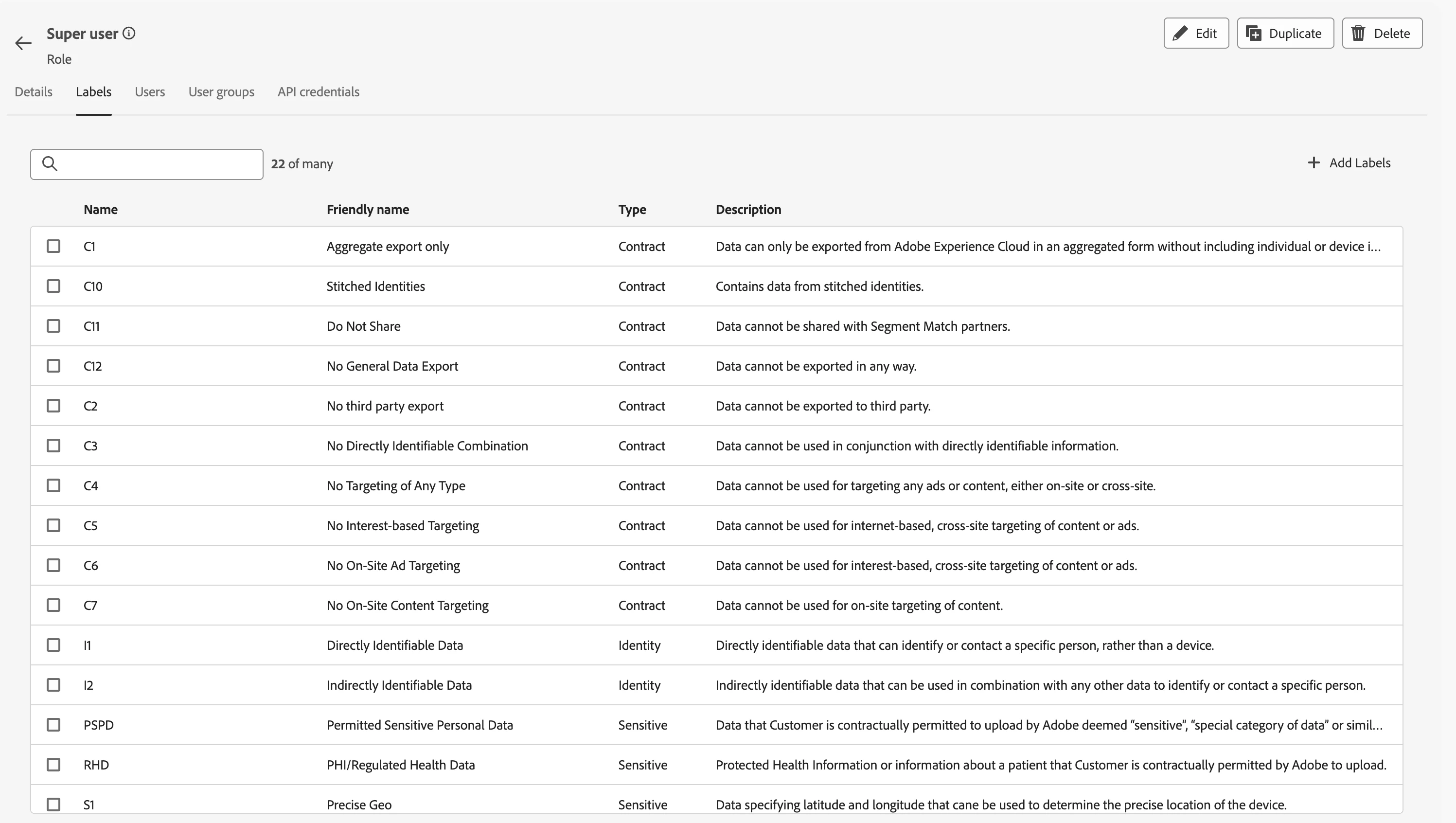
Task: Toggle the C4 No Targeting checkbox
Action: point(53,486)
